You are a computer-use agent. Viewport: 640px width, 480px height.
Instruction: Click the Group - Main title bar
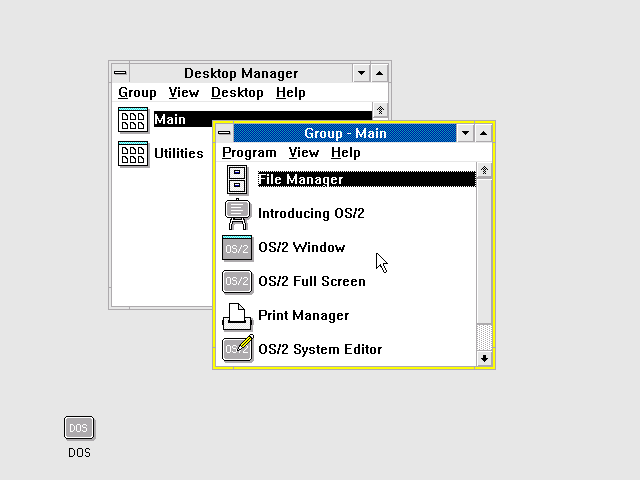click(345, 133)
